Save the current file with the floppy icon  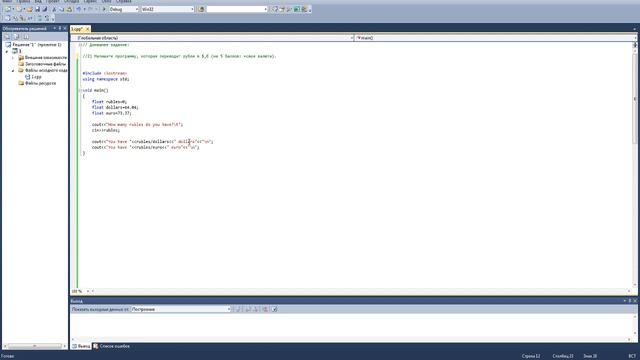tap(37, 9)
